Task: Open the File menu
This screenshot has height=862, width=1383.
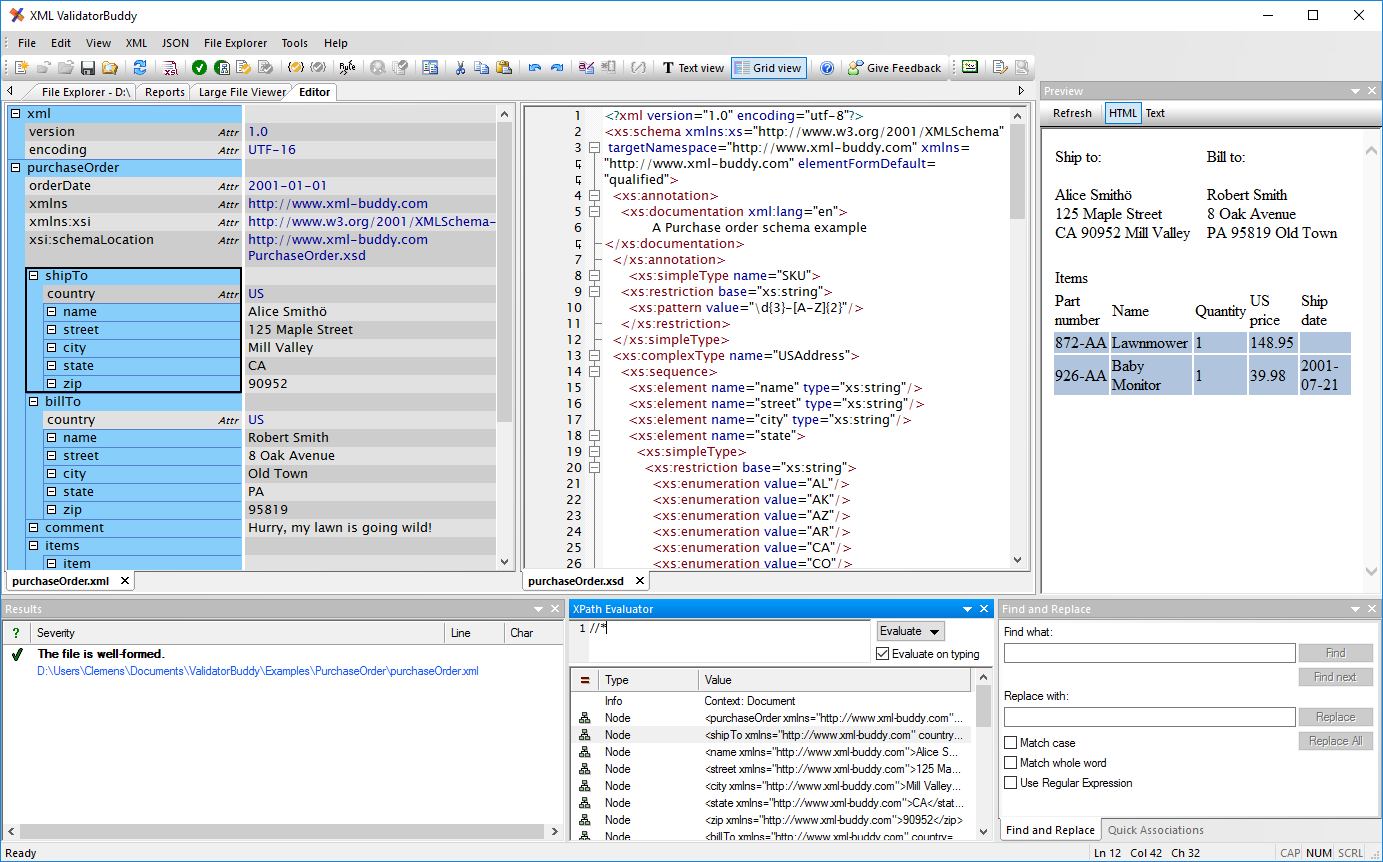Action: point(27,43)
